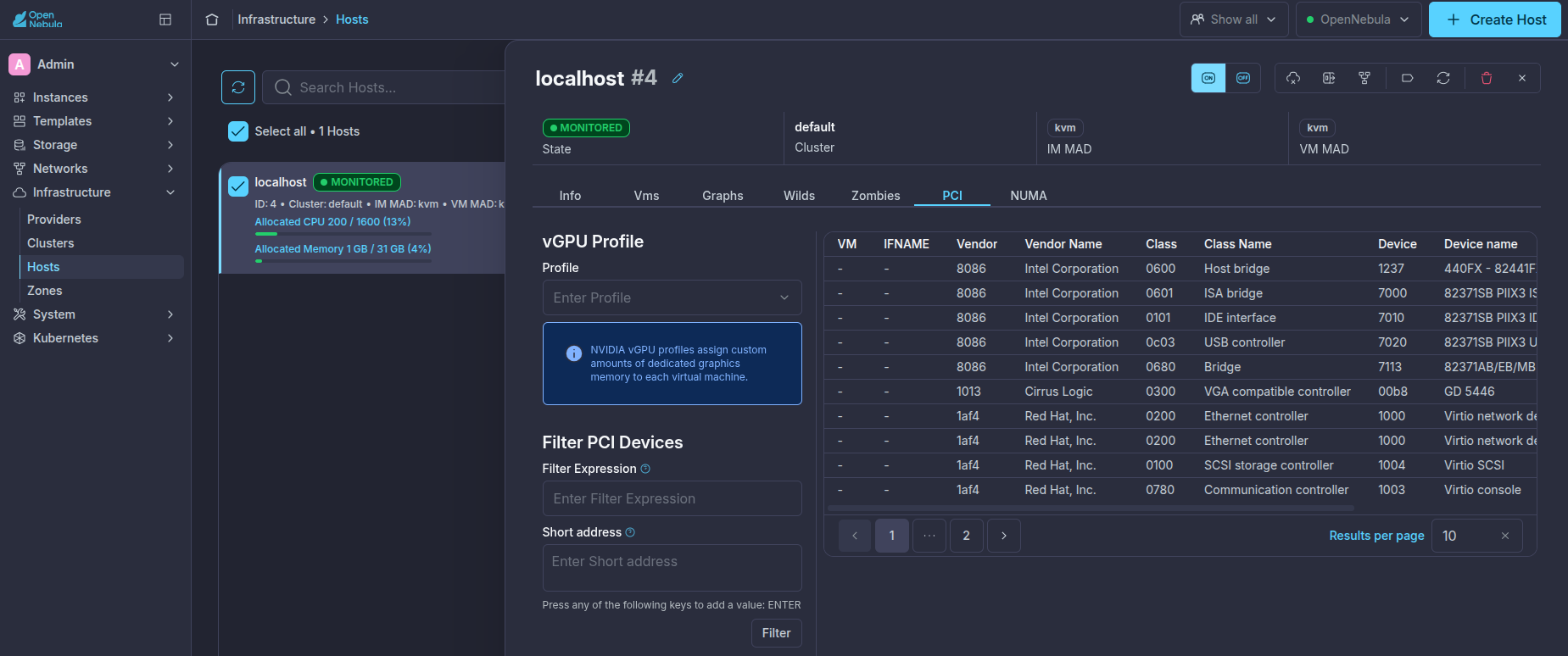Click the vGPU info icon
This screenshot has height=656, width=1568.
[574, 353]
